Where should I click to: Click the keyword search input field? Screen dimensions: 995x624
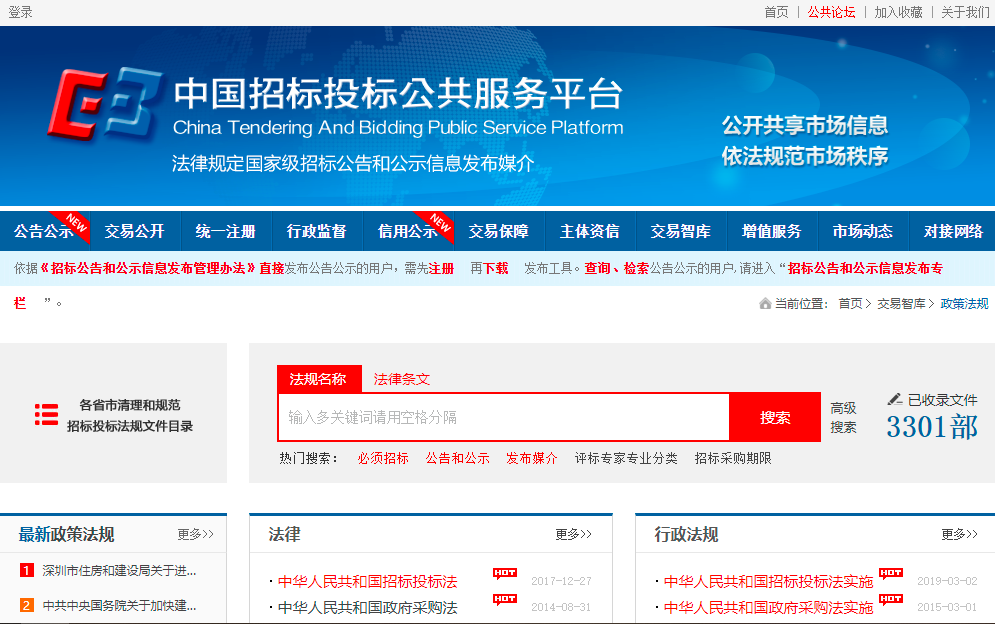pos(504,418)
